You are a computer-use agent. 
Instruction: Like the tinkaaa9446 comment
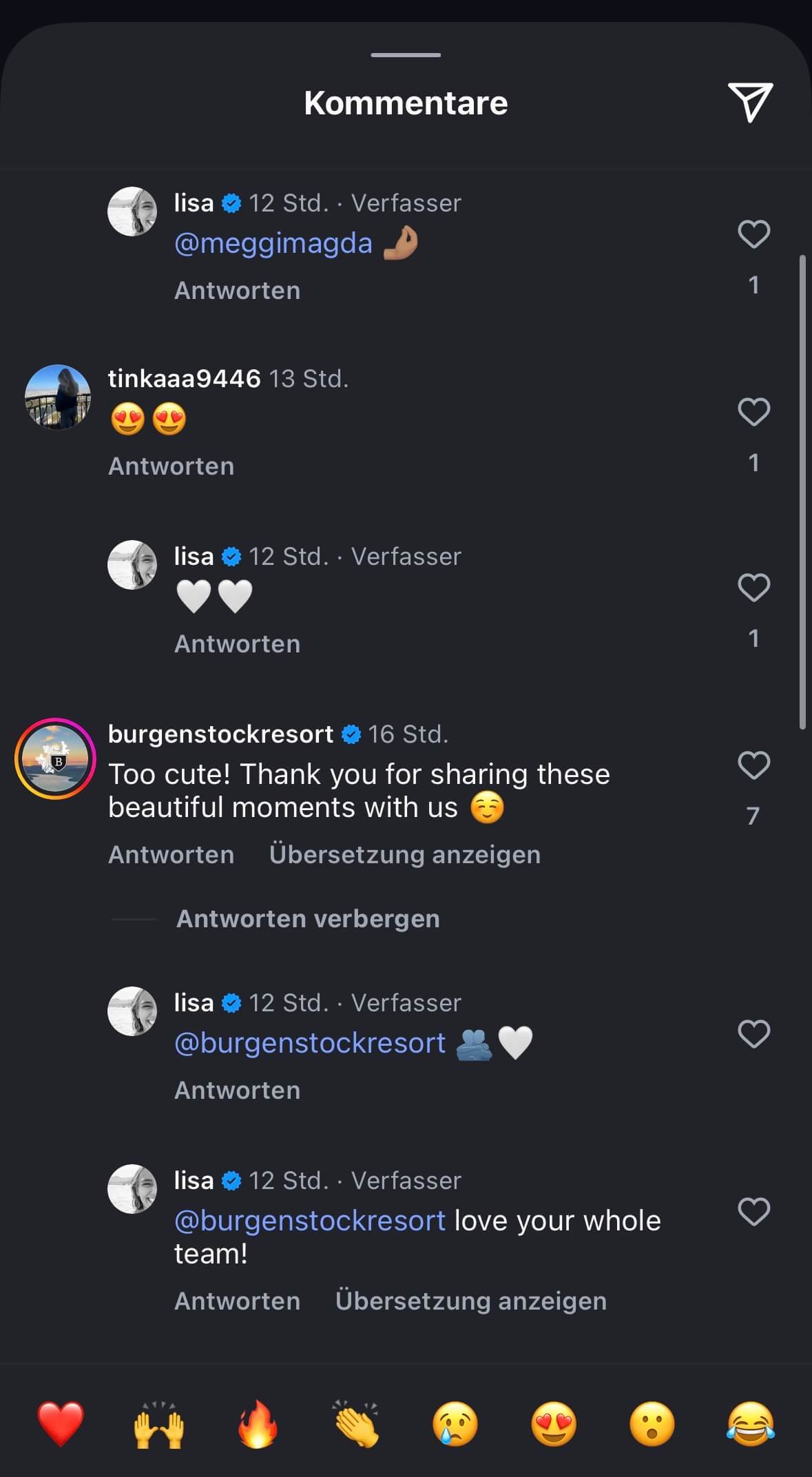[753, 412]
